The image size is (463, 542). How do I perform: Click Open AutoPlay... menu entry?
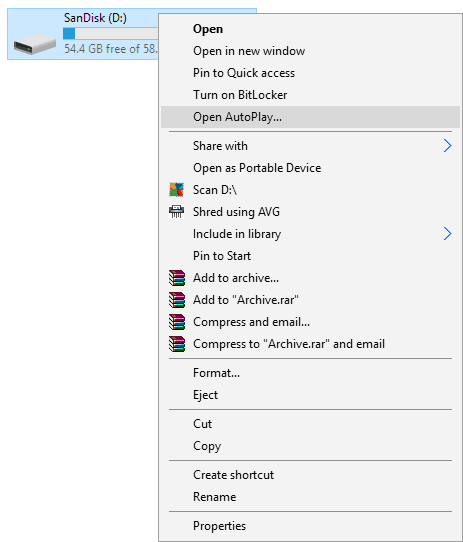tap(311, 117)
